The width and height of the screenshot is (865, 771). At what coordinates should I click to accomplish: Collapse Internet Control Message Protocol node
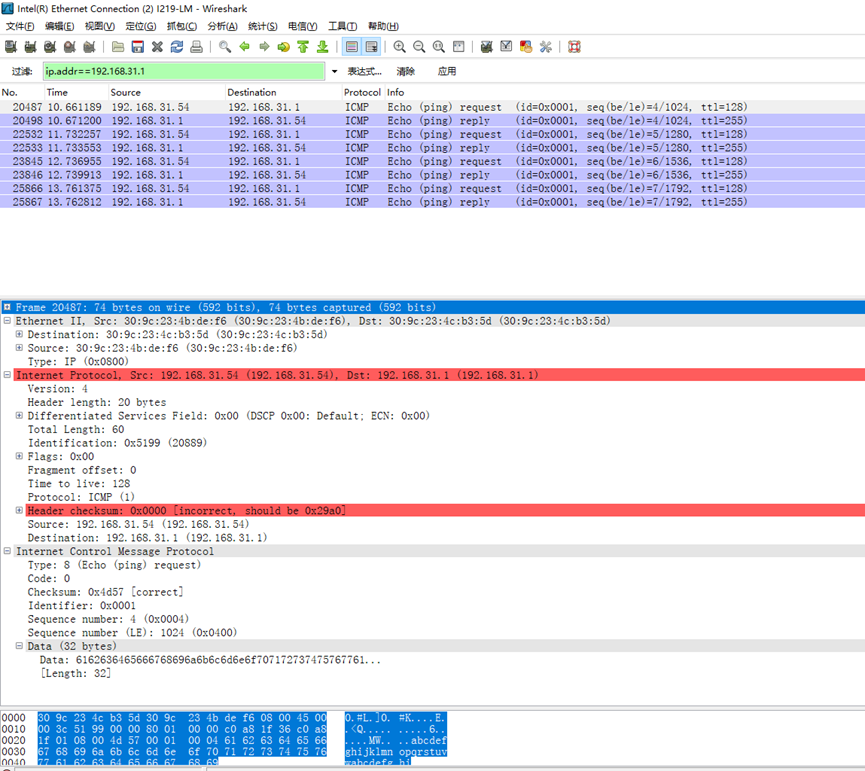pyautogui.click(x=7, y=551)
